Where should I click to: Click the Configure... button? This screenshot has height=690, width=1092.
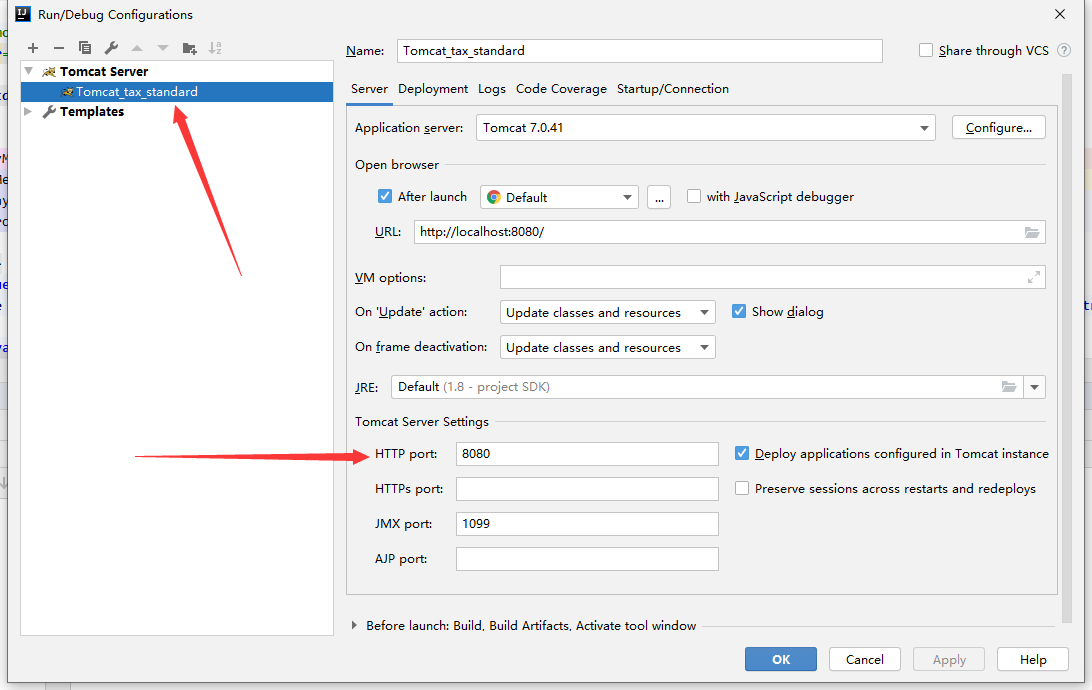point(999,127)
